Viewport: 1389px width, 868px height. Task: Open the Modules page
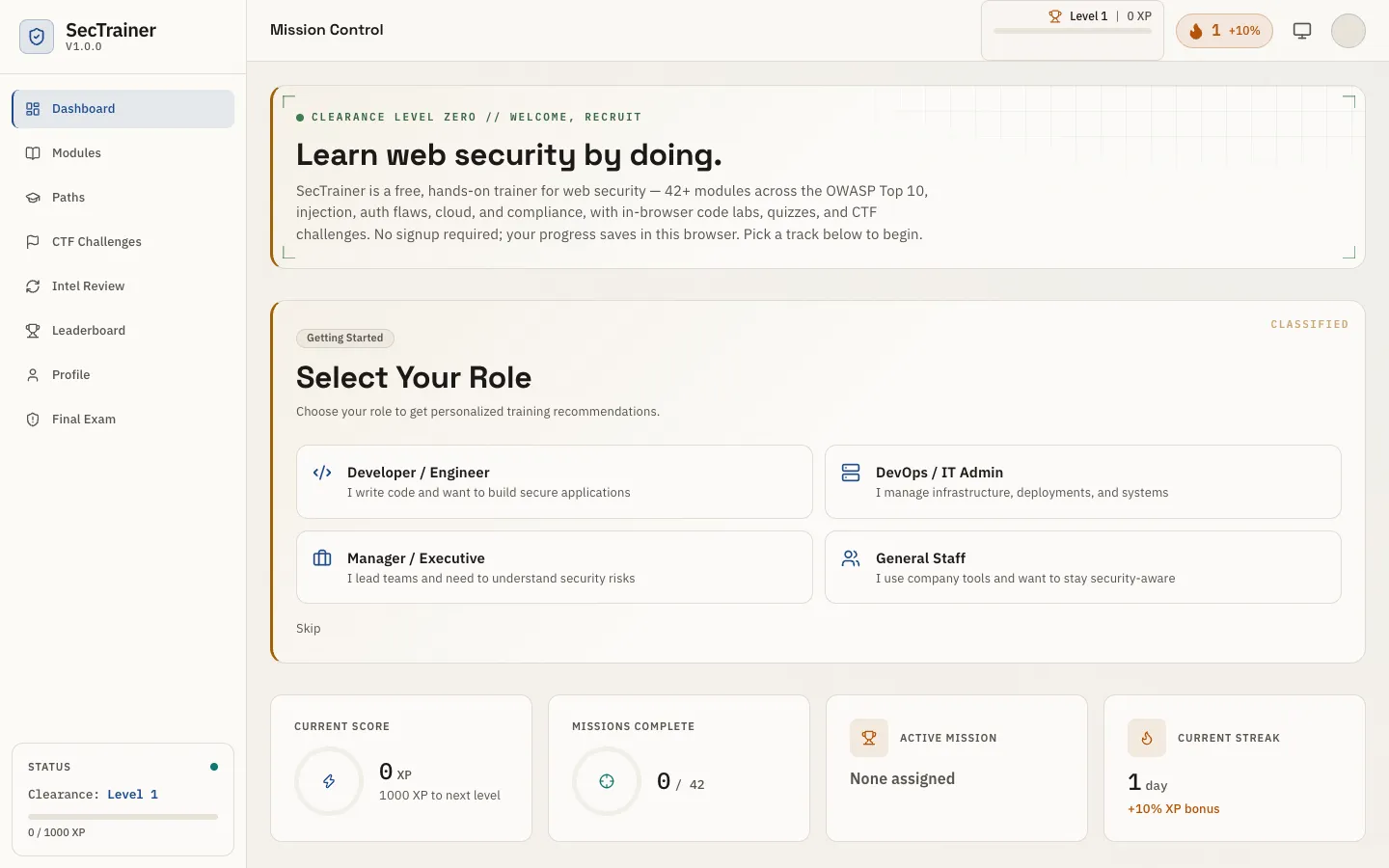123,153
